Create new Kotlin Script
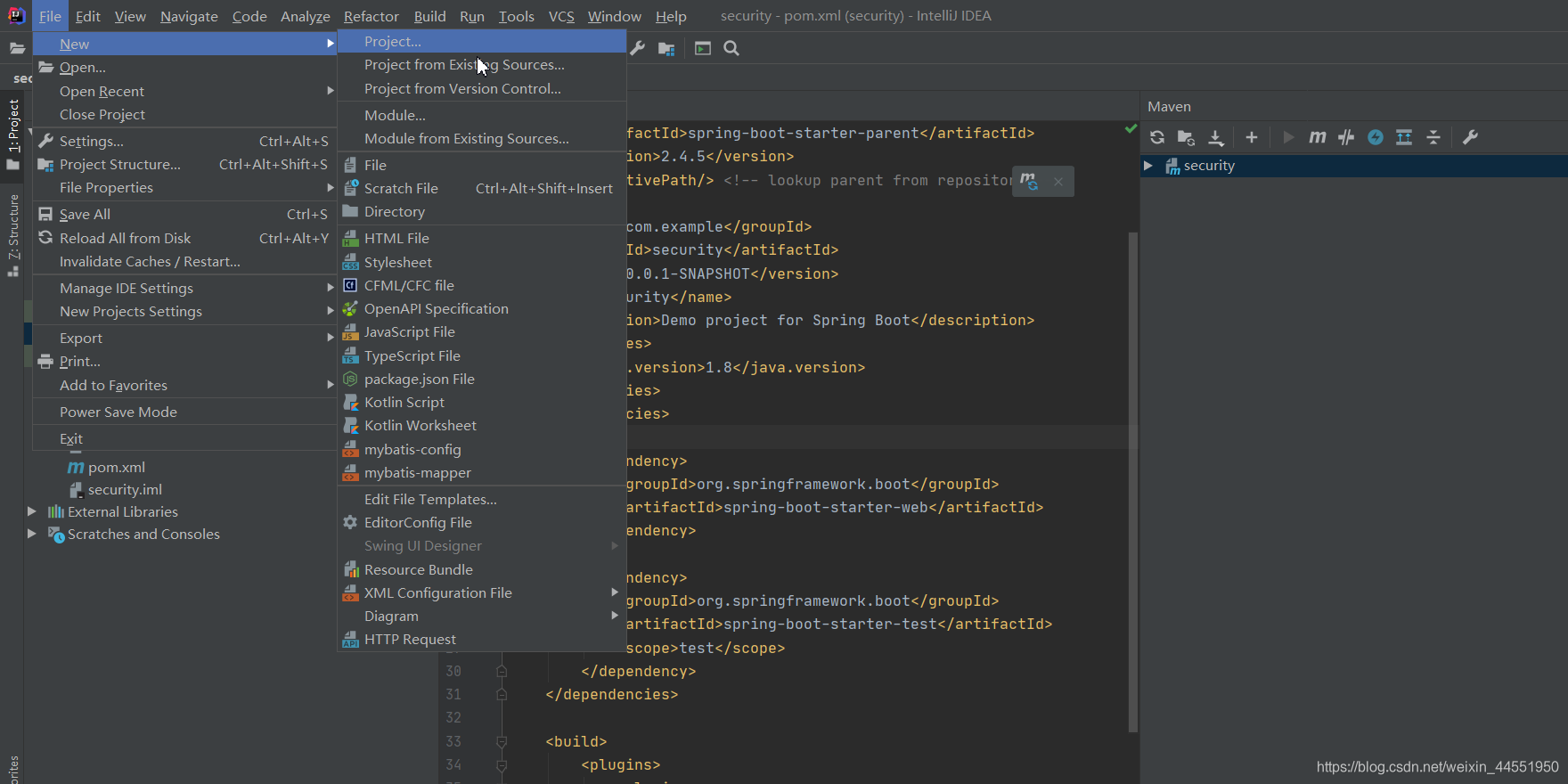The width and height of the screenshot is (1568, 784). click(481, 402)
